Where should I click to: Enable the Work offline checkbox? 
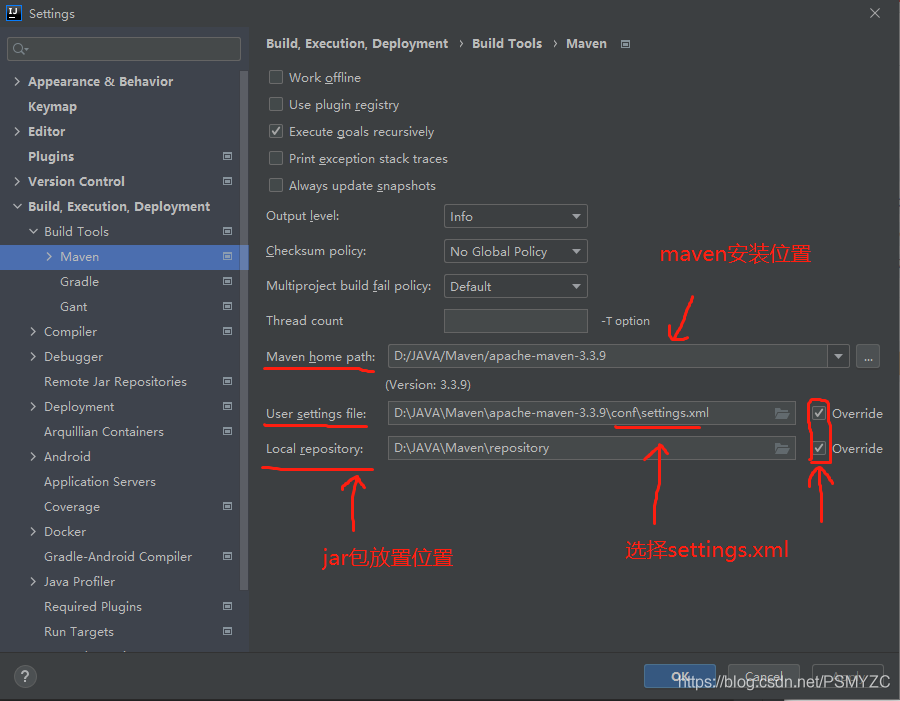pos(276,77)
